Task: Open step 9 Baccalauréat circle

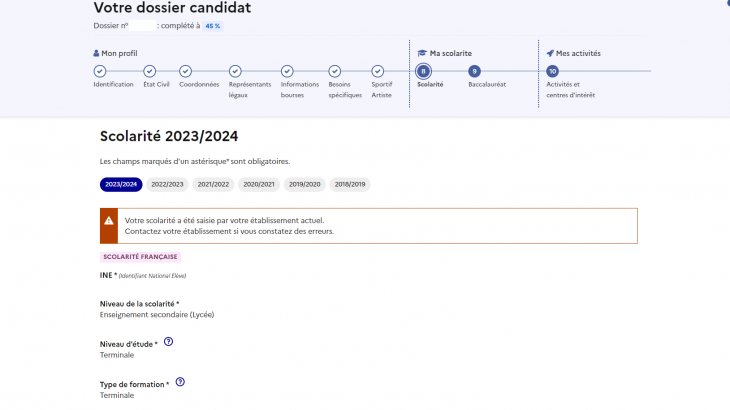Action: point(474,71)
